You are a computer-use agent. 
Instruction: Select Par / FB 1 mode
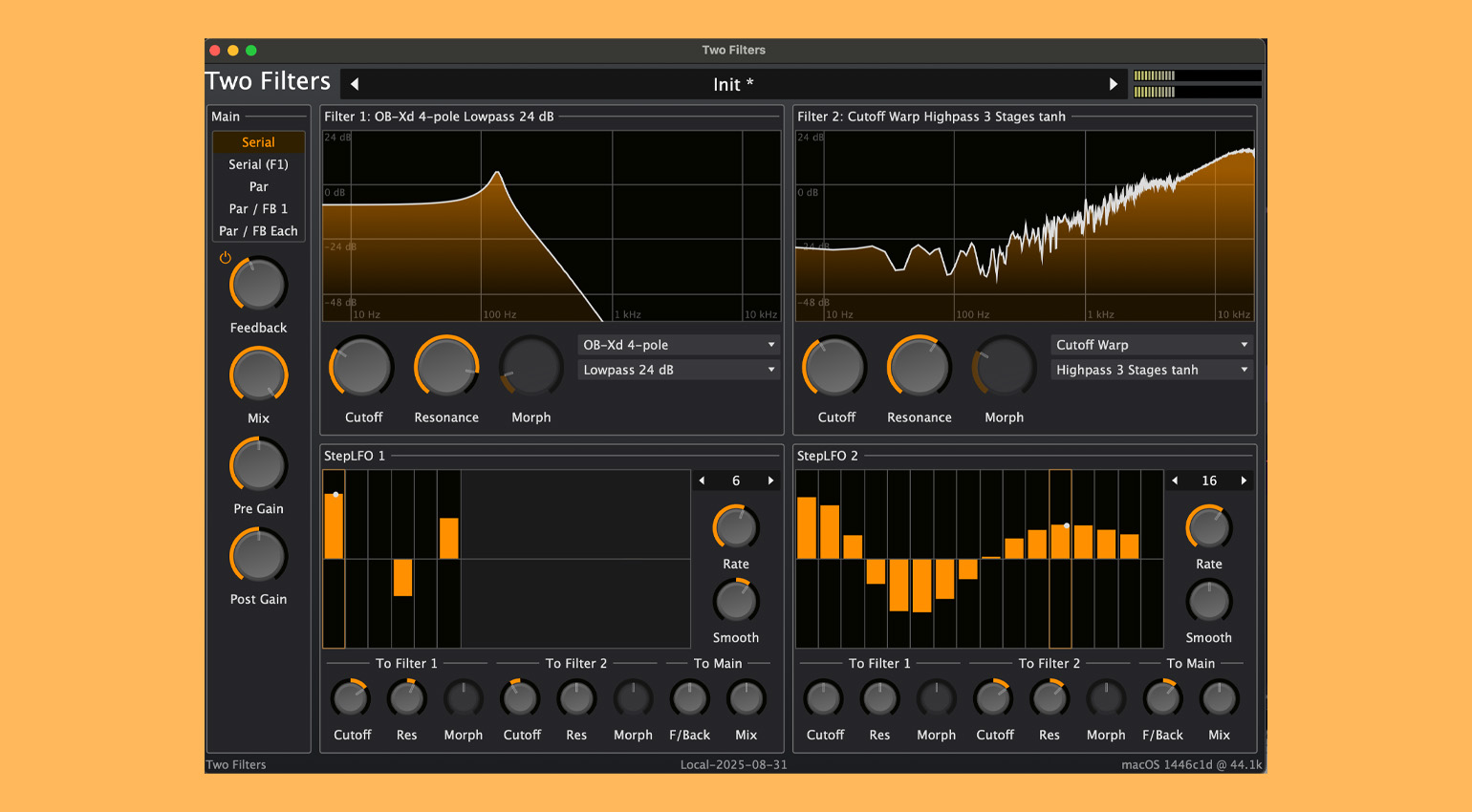pyautogui.click(x=258, y=209)
